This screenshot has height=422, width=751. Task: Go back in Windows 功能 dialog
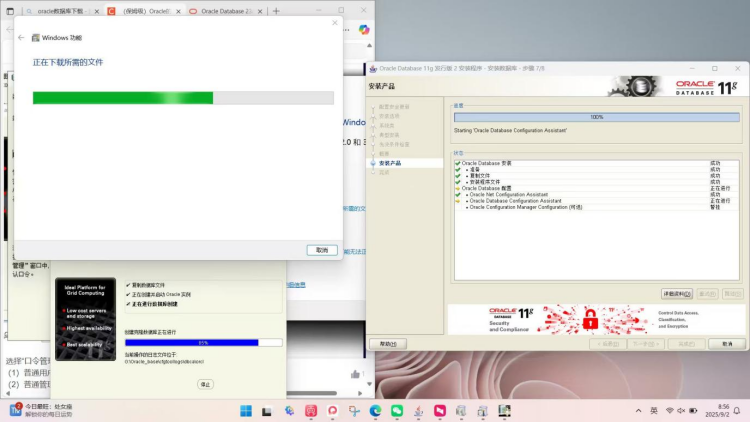21,37
